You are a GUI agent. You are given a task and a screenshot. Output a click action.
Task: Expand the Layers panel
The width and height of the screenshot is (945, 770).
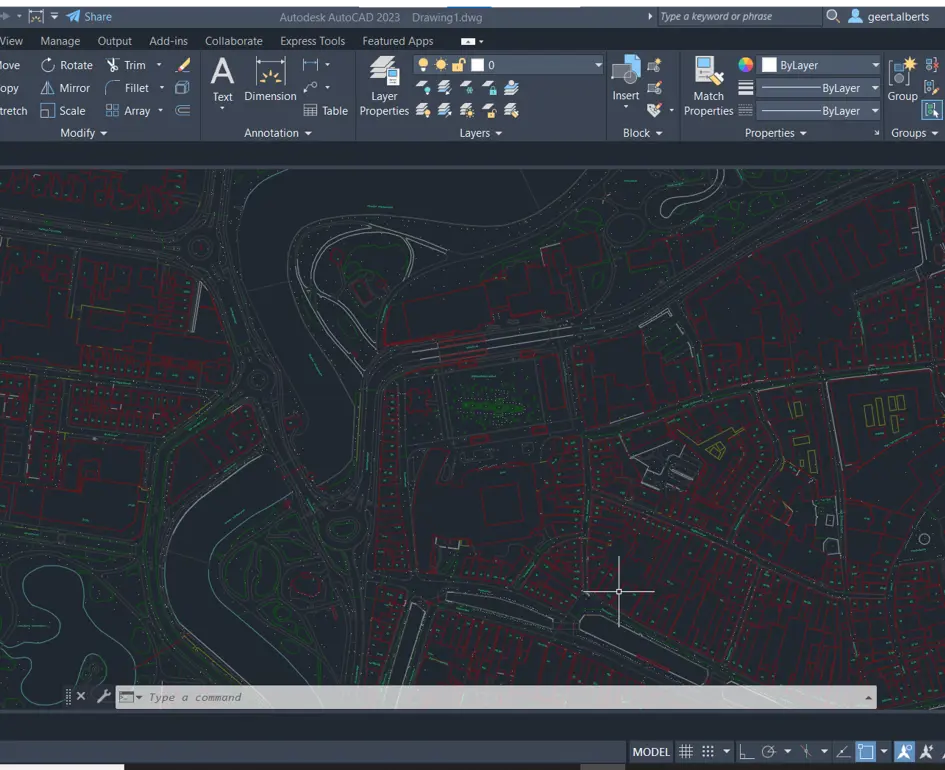click(480, 133)
